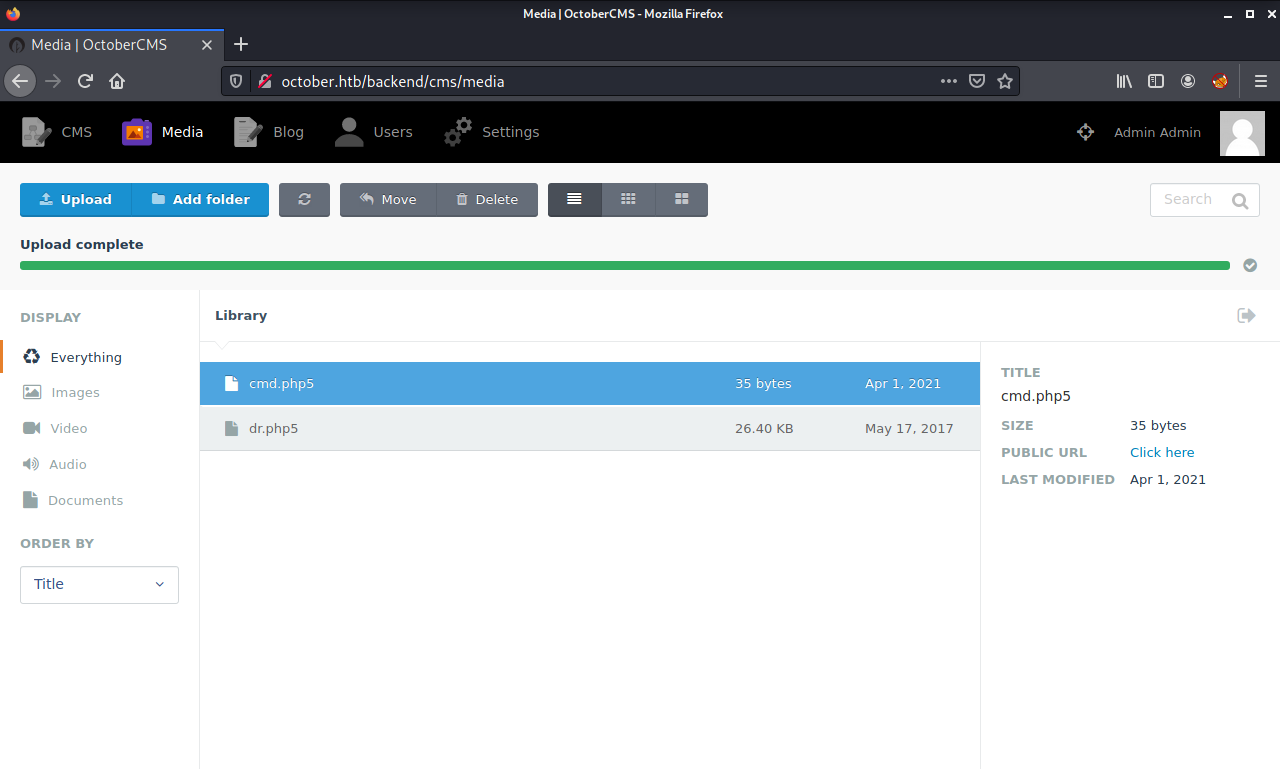Follow the Click here public URL link

1162,452
